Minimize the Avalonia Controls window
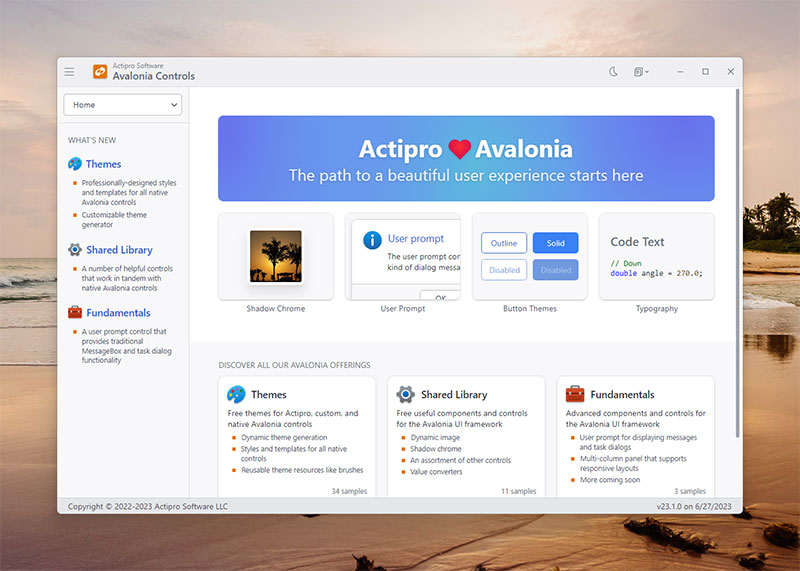The height and width of the screenshot is (571, 800). pos(680,72)
